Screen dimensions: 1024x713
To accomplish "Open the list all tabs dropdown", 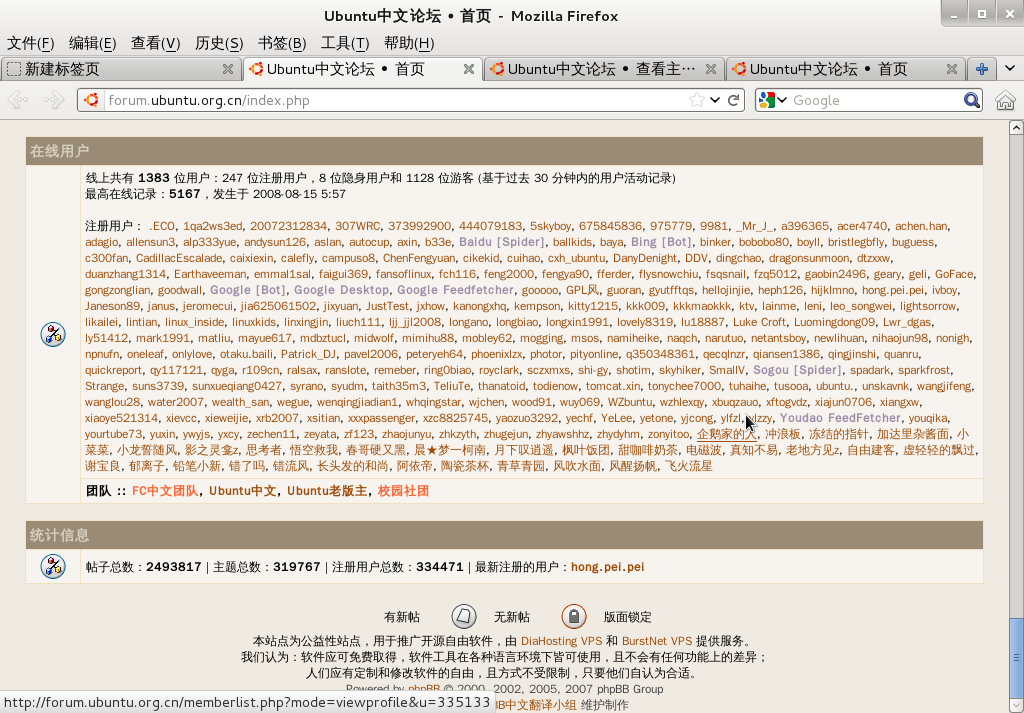I will [1010, 69].
